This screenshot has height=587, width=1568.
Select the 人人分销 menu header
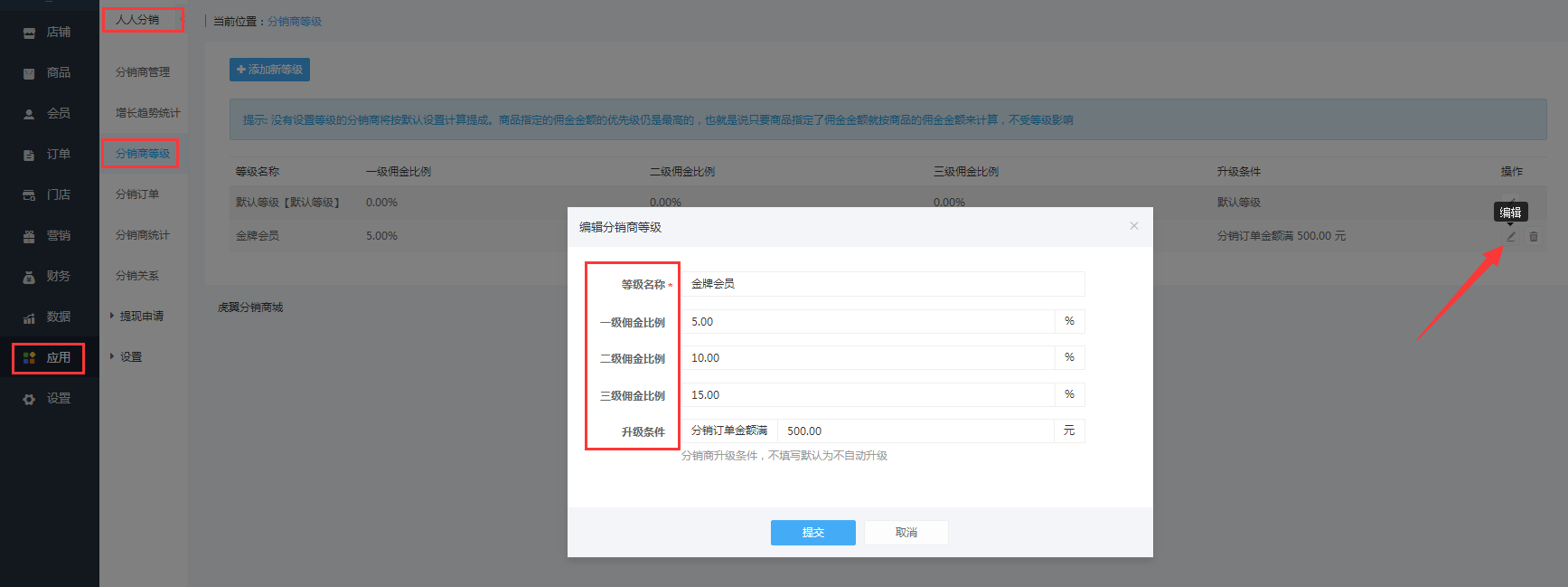tap(137, 19)
